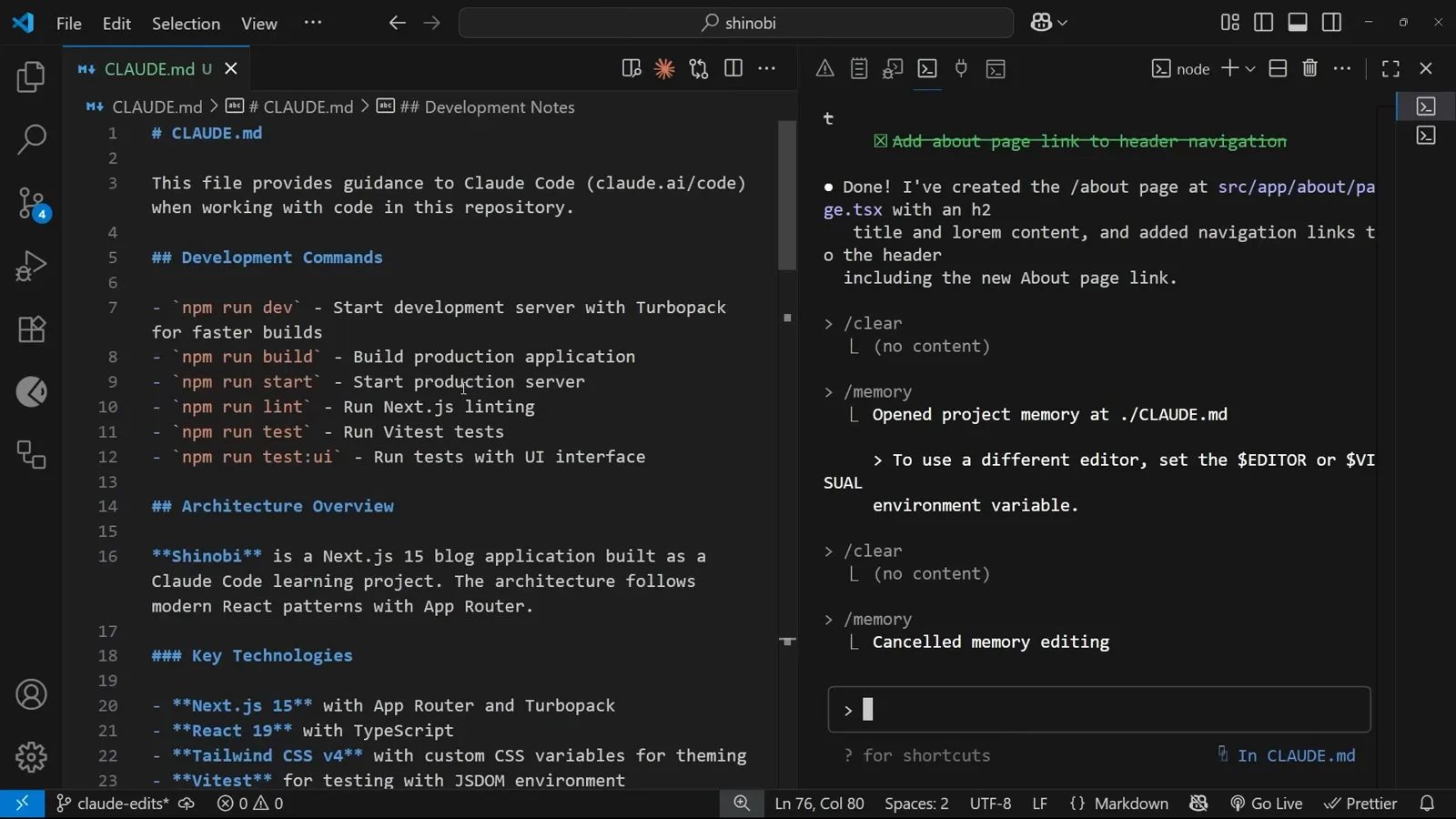Click zoom magnifier in status bar
1456x819 pixels.
tap(742, 804)
